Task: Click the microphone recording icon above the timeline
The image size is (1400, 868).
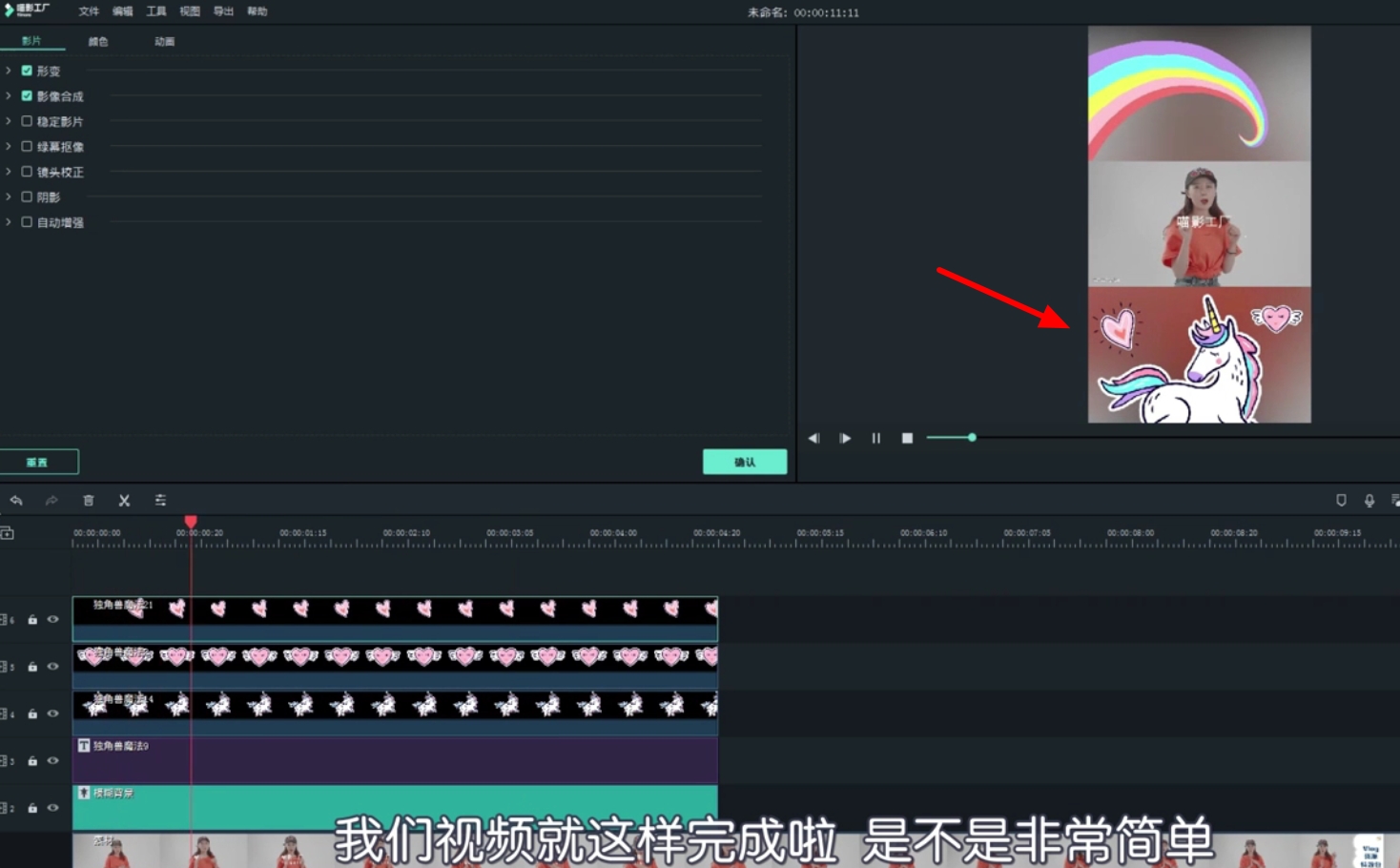Action: [x=1369, y=500]
